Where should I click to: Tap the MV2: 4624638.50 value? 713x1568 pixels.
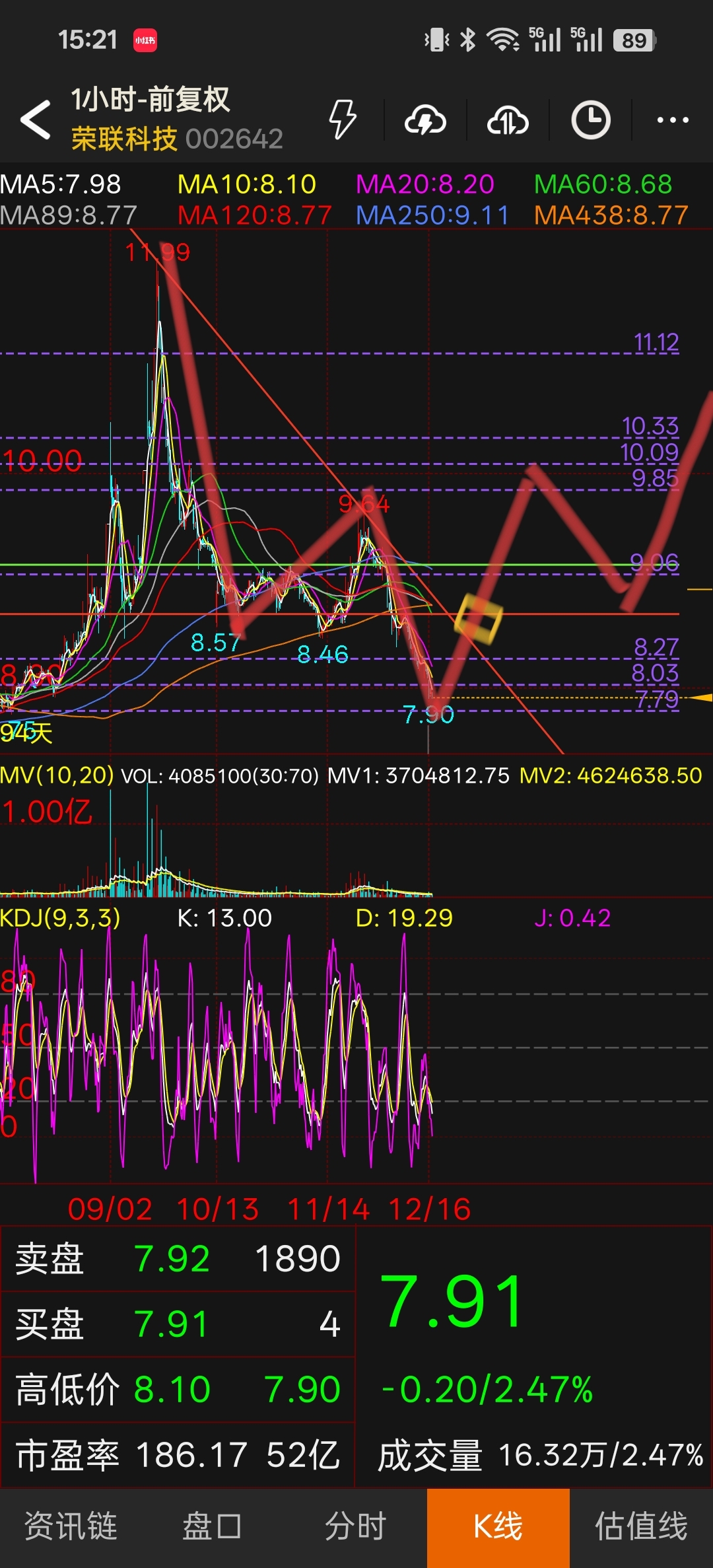(x=611, y=775)
